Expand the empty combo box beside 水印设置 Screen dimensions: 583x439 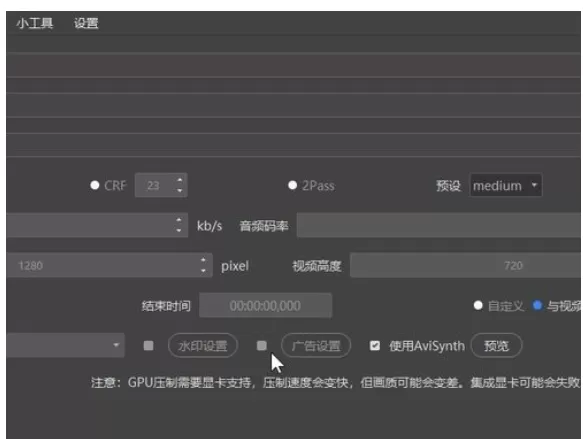65,345
